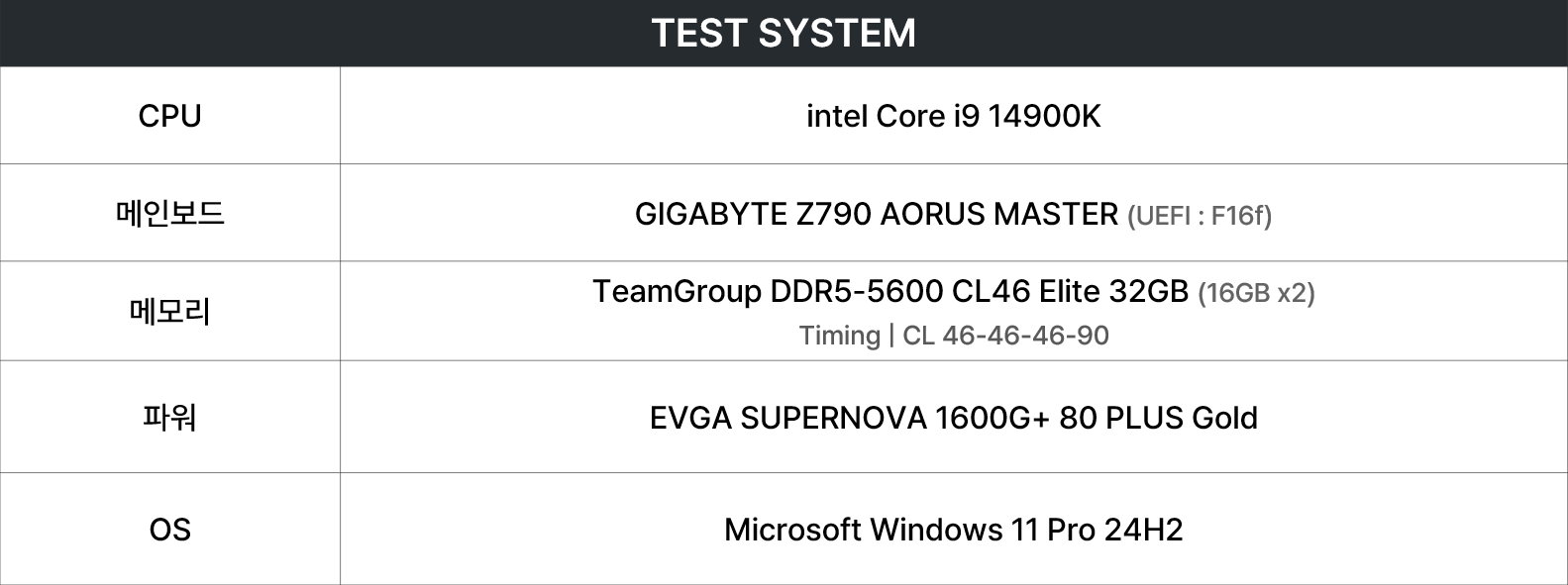Click the intel Core i9 text
The height and width of the screenshot is (585, 1568).
pos(892,116)
